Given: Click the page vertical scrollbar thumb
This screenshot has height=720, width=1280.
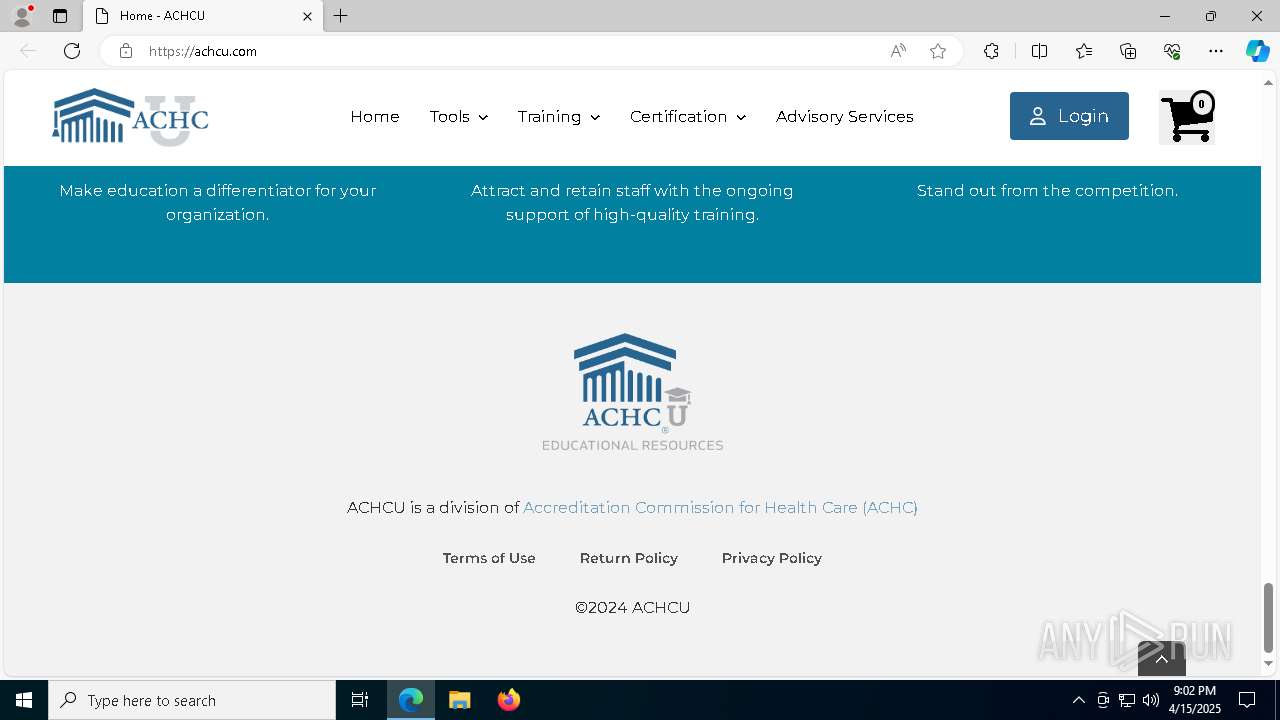Looking at the screenshot, I should pos(1269,617).
